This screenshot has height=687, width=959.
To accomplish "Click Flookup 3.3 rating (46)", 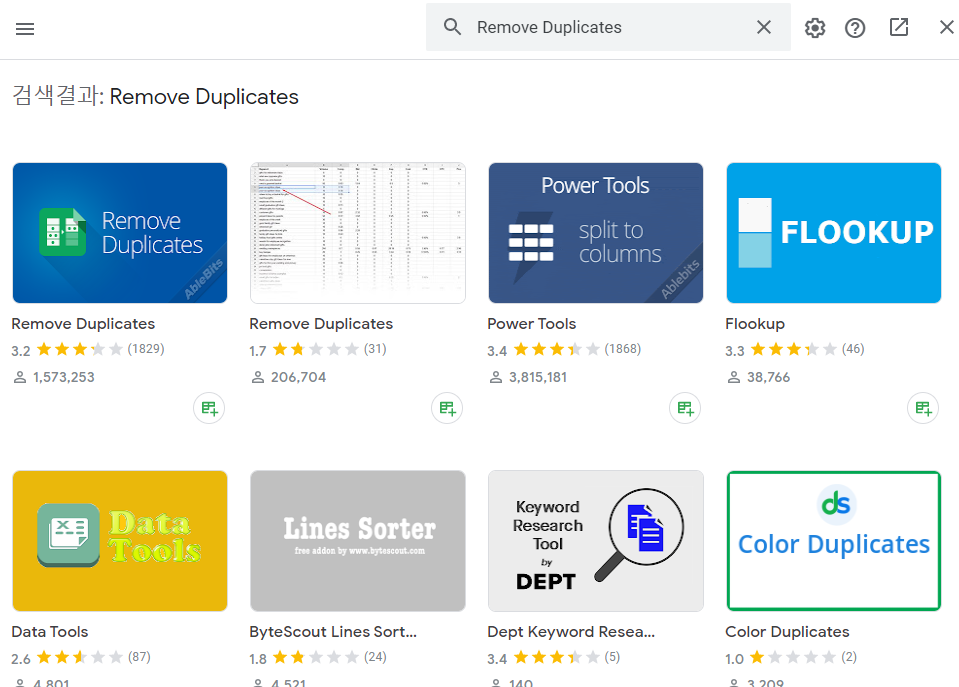I will pos(794,350).
